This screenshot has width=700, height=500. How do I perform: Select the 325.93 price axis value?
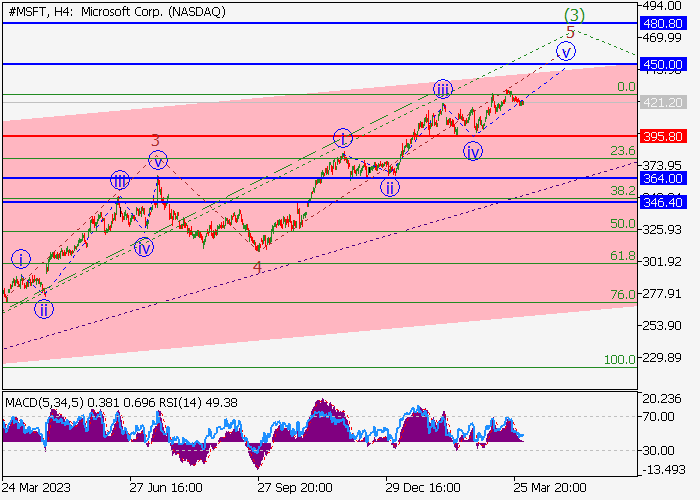(662, 229)
